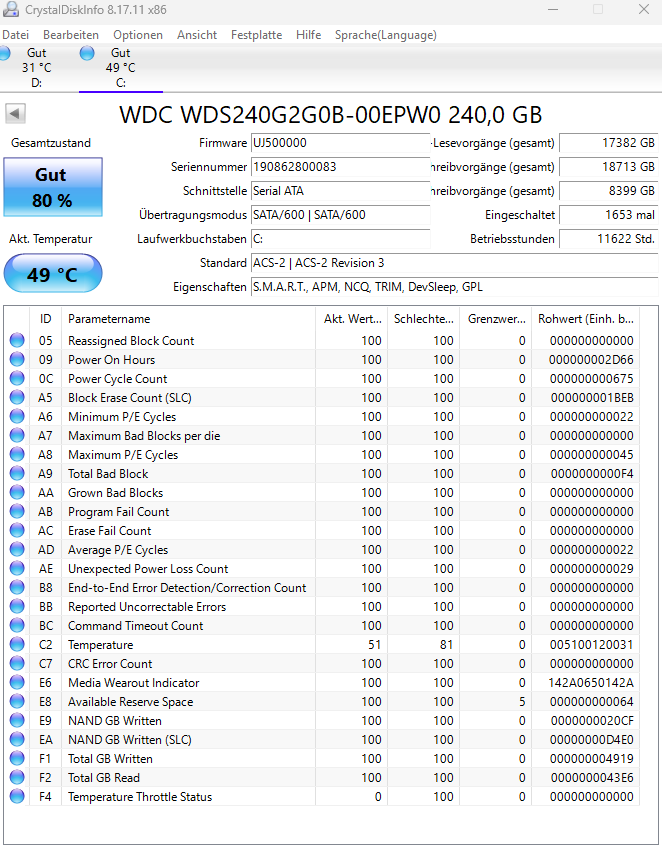This screenshot has height=850, width=662.
Task: Switch to the C: drive tab showing 49 °C
Action: [x=120, y=68]
